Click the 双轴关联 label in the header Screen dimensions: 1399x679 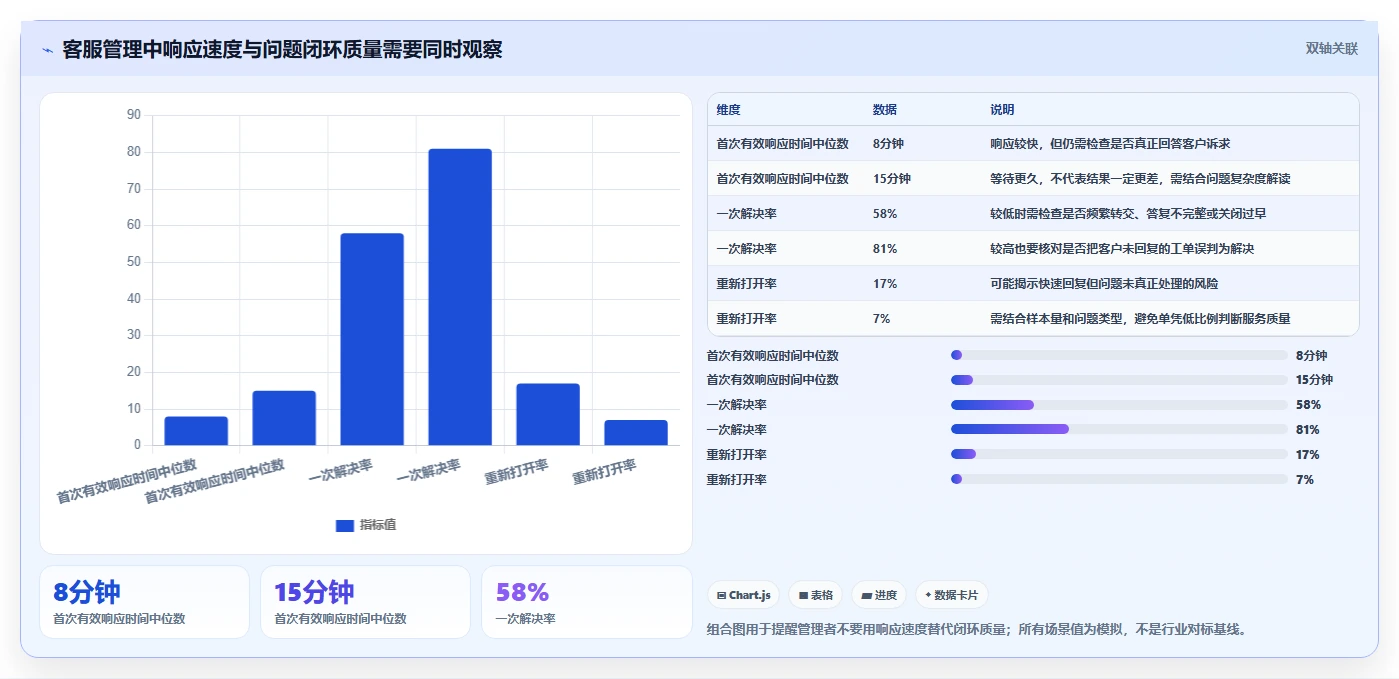click(1331, 49)
